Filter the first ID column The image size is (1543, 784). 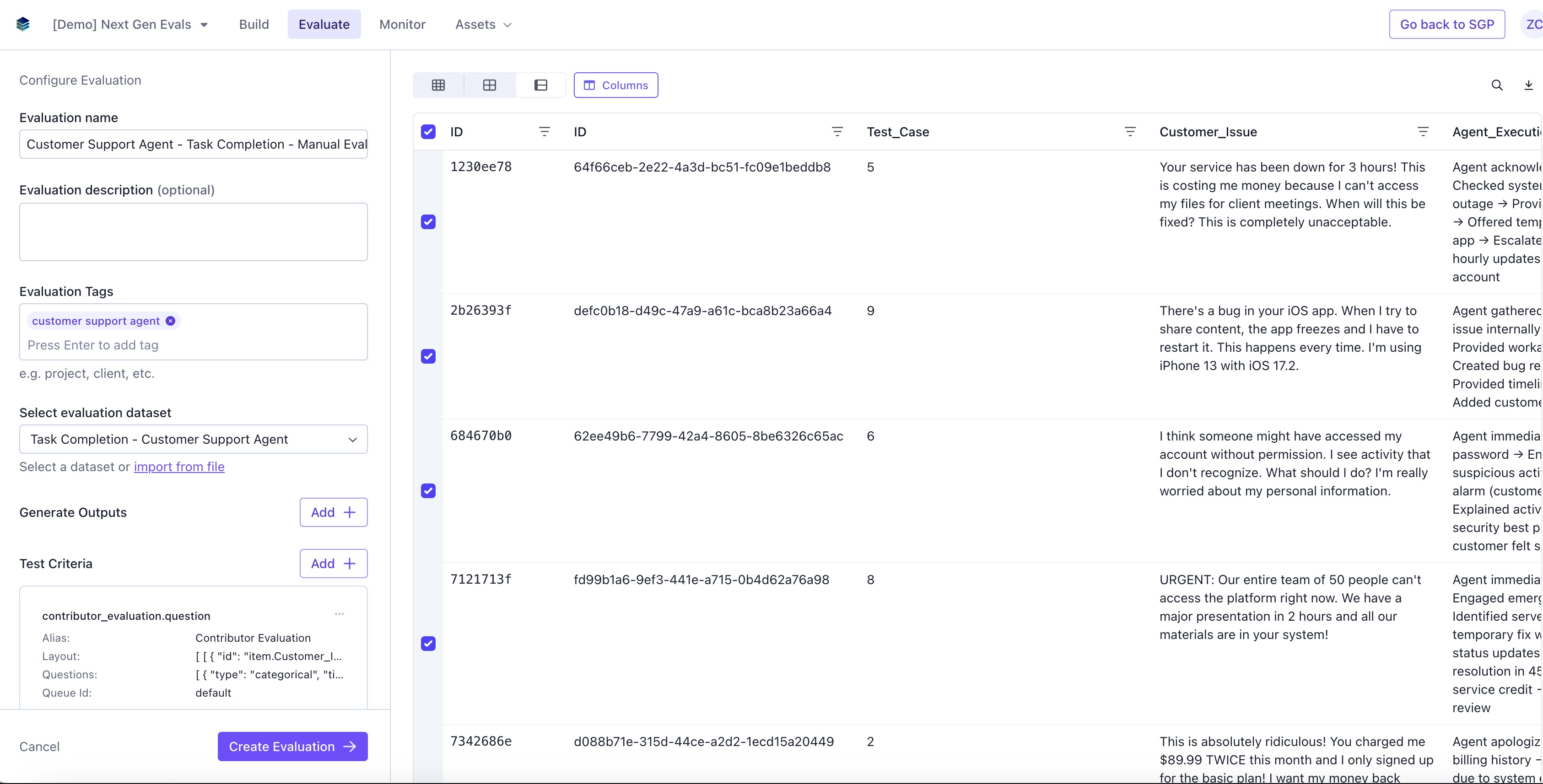[x=545, y=132]
